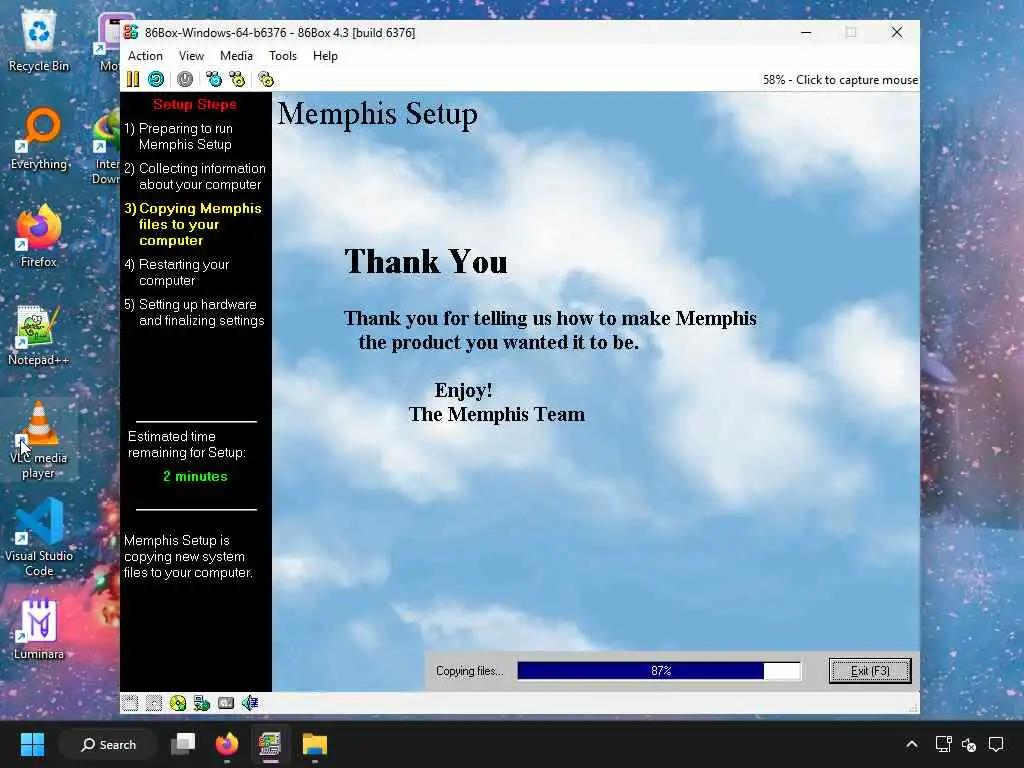Viewport: 1024px width, 768px height.
Task: Select the Luminara desktop shortcut
Action: pos(39,629)
